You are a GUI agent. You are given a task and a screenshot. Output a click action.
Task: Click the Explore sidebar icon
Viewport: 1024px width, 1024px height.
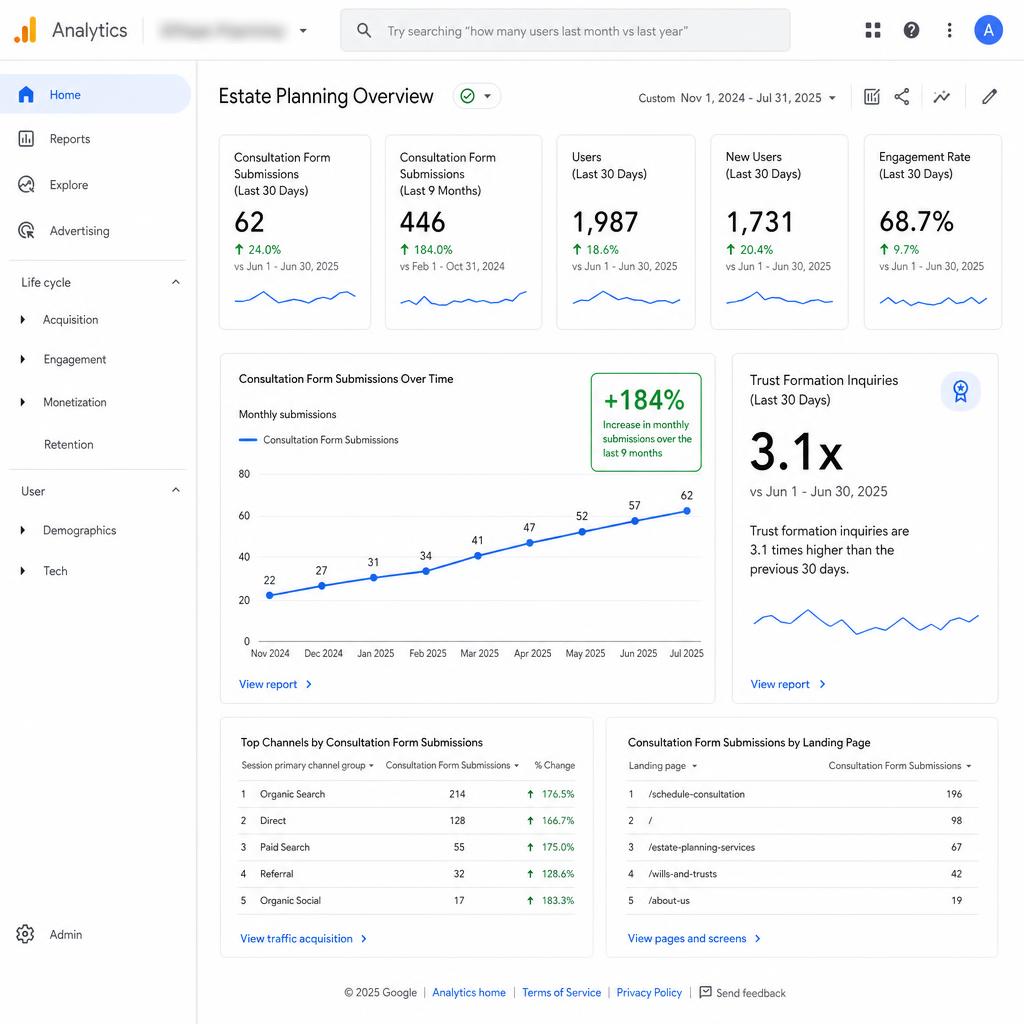(26, 185)
